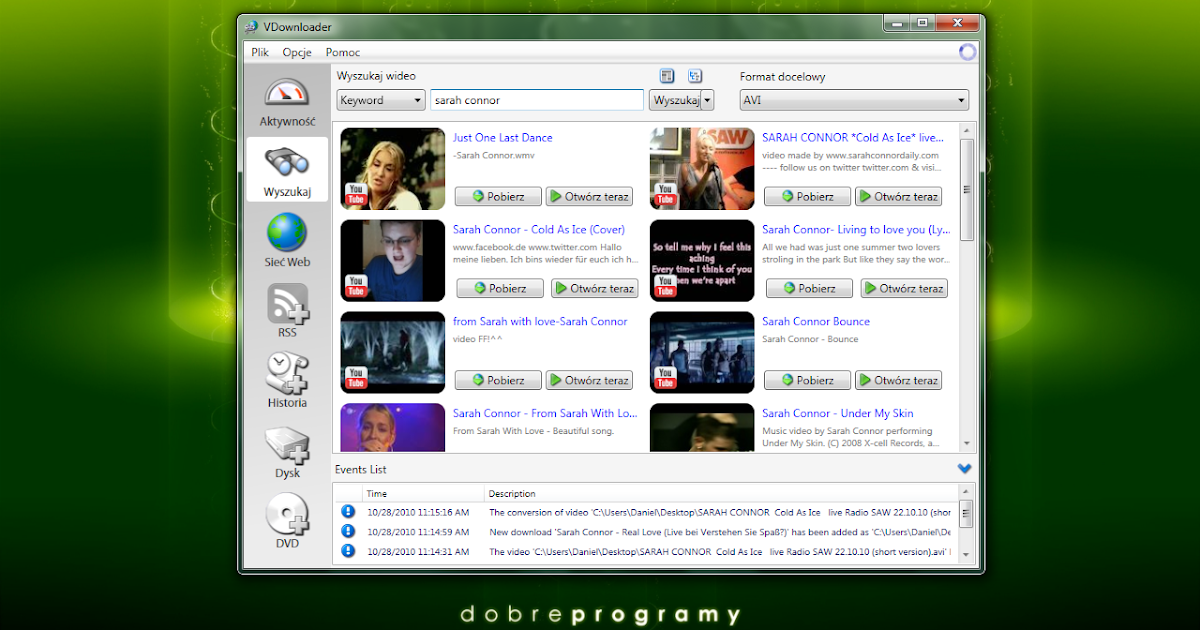Image resolution: width=1200 pixels, height=630 pixels.
Task: Click Otwórz teraz for Living to love you
Action: pyautogui.click(x=903, y=289)
